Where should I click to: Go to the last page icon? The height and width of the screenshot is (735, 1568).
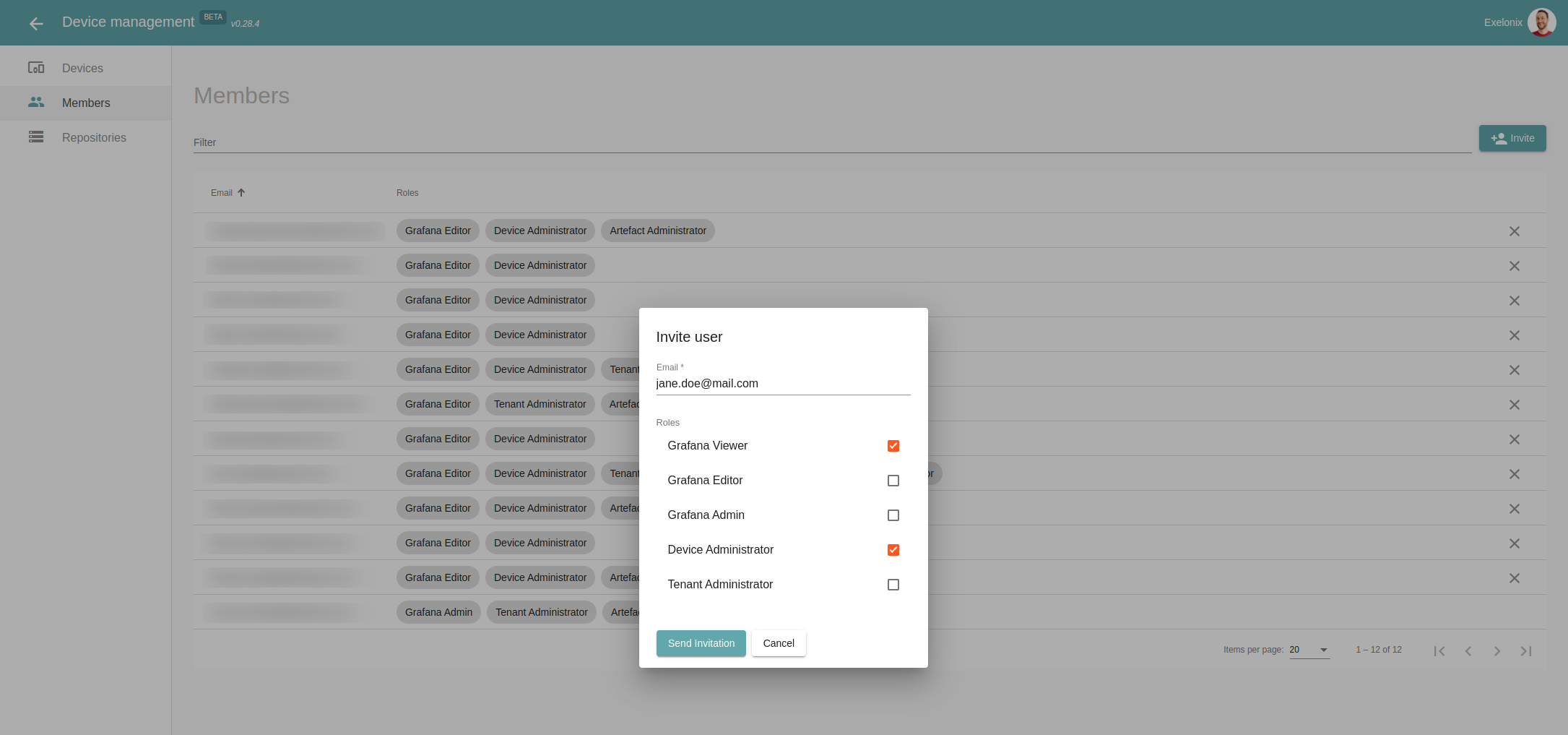tap(1526, 651)
